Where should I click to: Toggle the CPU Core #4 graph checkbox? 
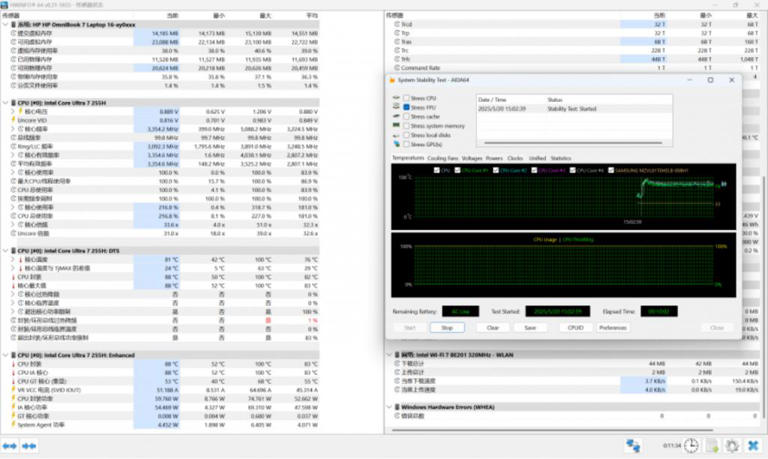coord(572,170)
